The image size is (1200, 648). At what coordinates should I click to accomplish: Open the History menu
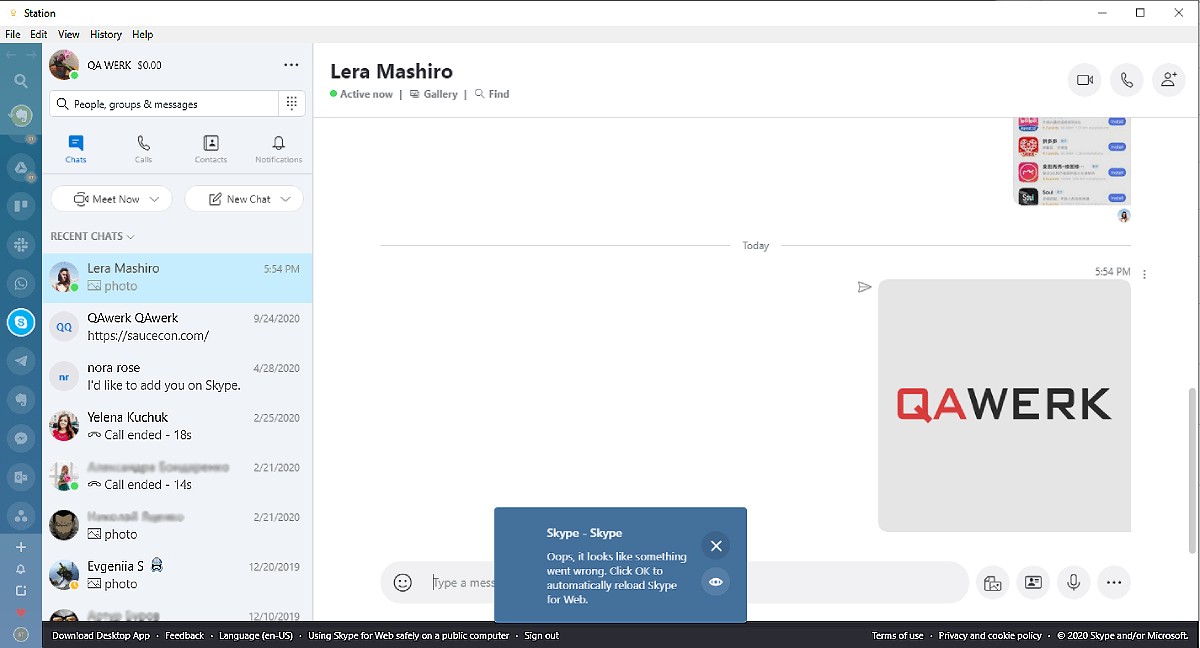[x=106, y=34]
